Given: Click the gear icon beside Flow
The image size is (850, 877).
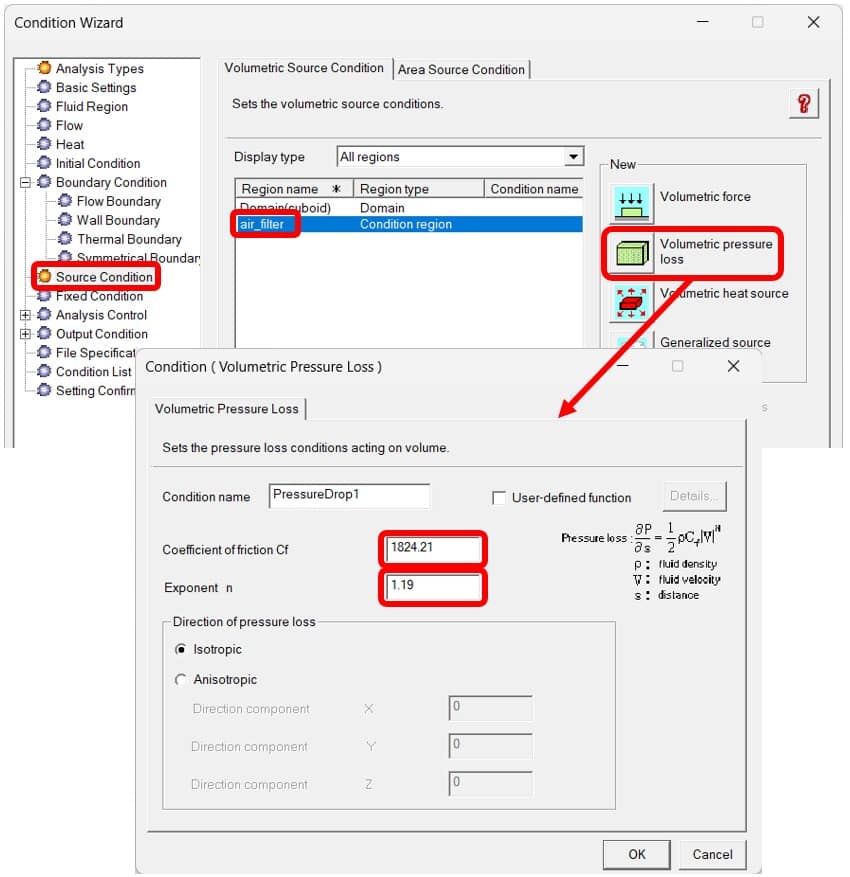Looking at the screenshot, I should tap(44, 125).
